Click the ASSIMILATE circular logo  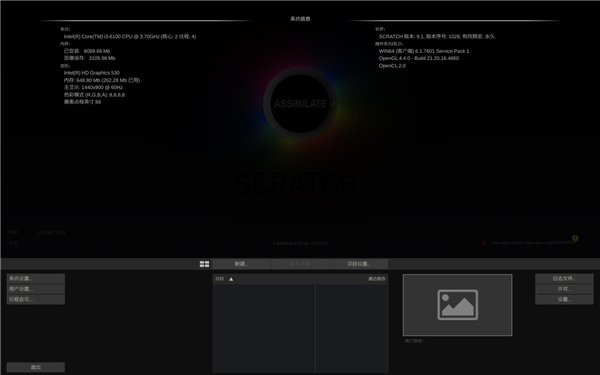tap(300, 103)
